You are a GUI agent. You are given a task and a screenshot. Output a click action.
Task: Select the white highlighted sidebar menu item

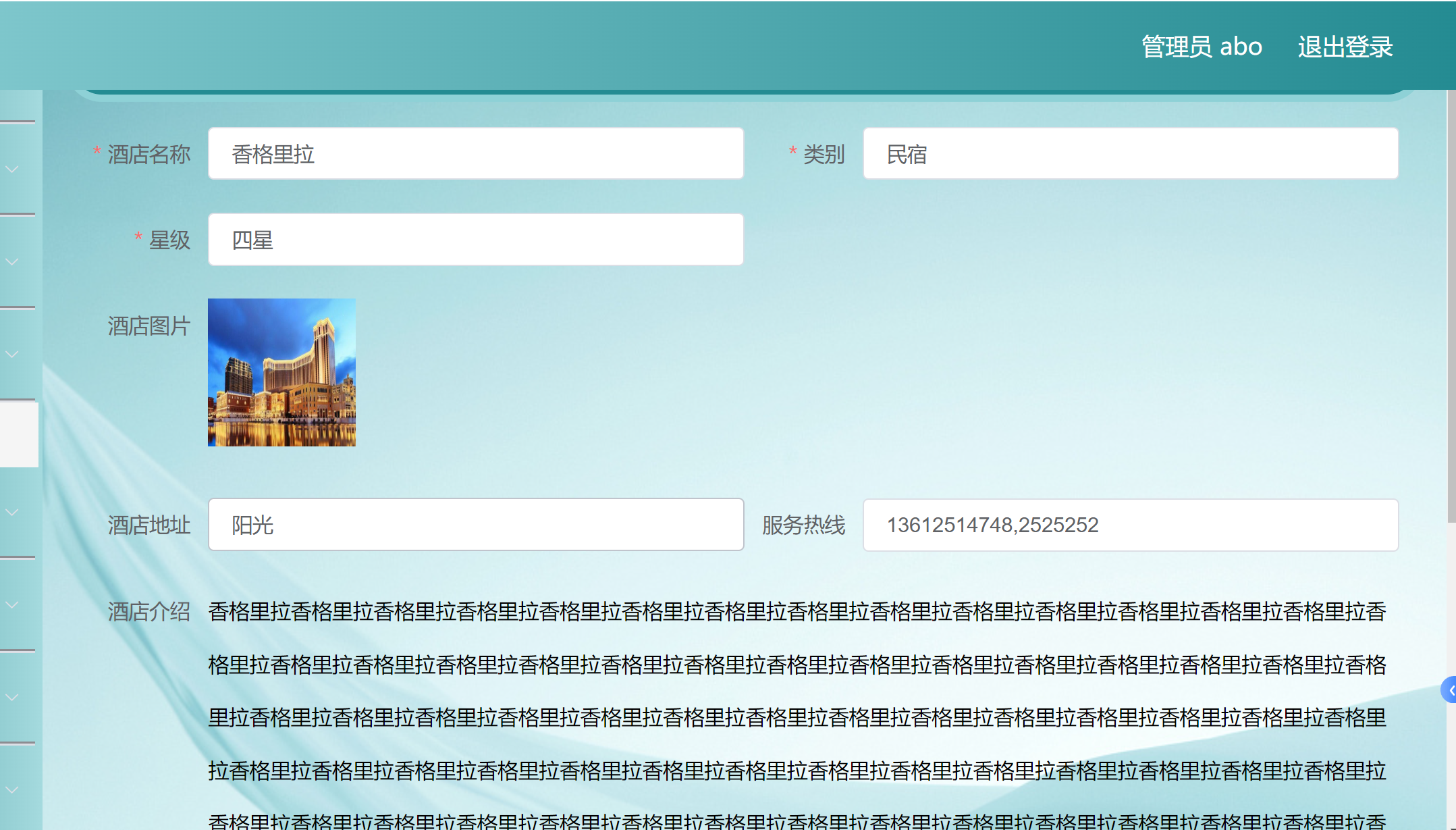19,434
